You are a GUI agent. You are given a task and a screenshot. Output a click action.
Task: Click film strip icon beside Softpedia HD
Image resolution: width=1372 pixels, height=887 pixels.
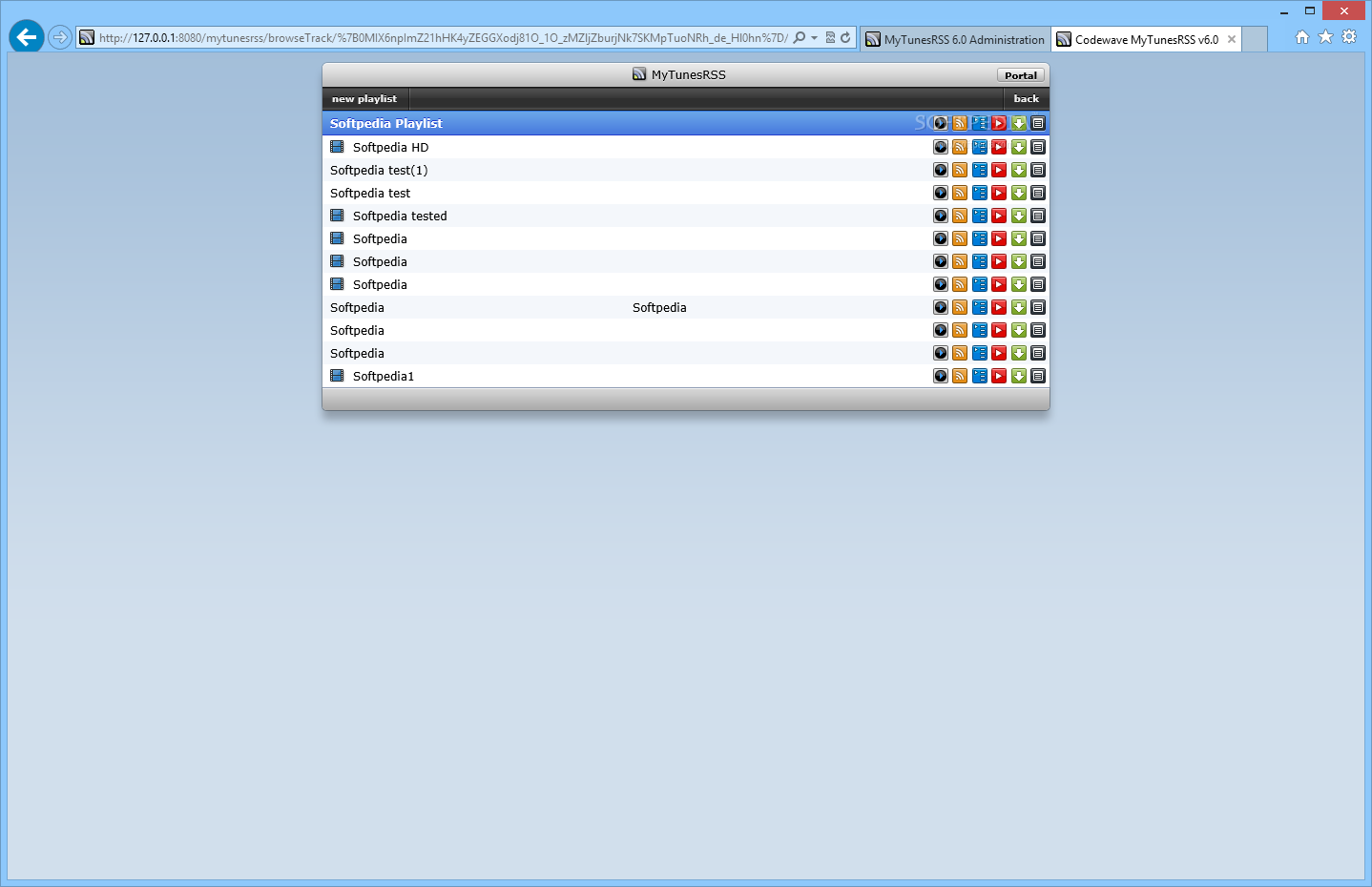(x=337, y=147)
